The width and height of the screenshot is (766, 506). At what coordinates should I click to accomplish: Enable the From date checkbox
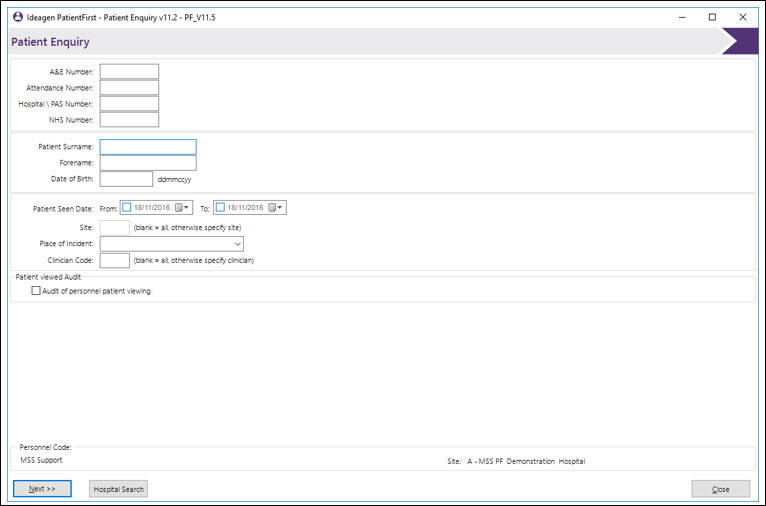tap(127, 208)
